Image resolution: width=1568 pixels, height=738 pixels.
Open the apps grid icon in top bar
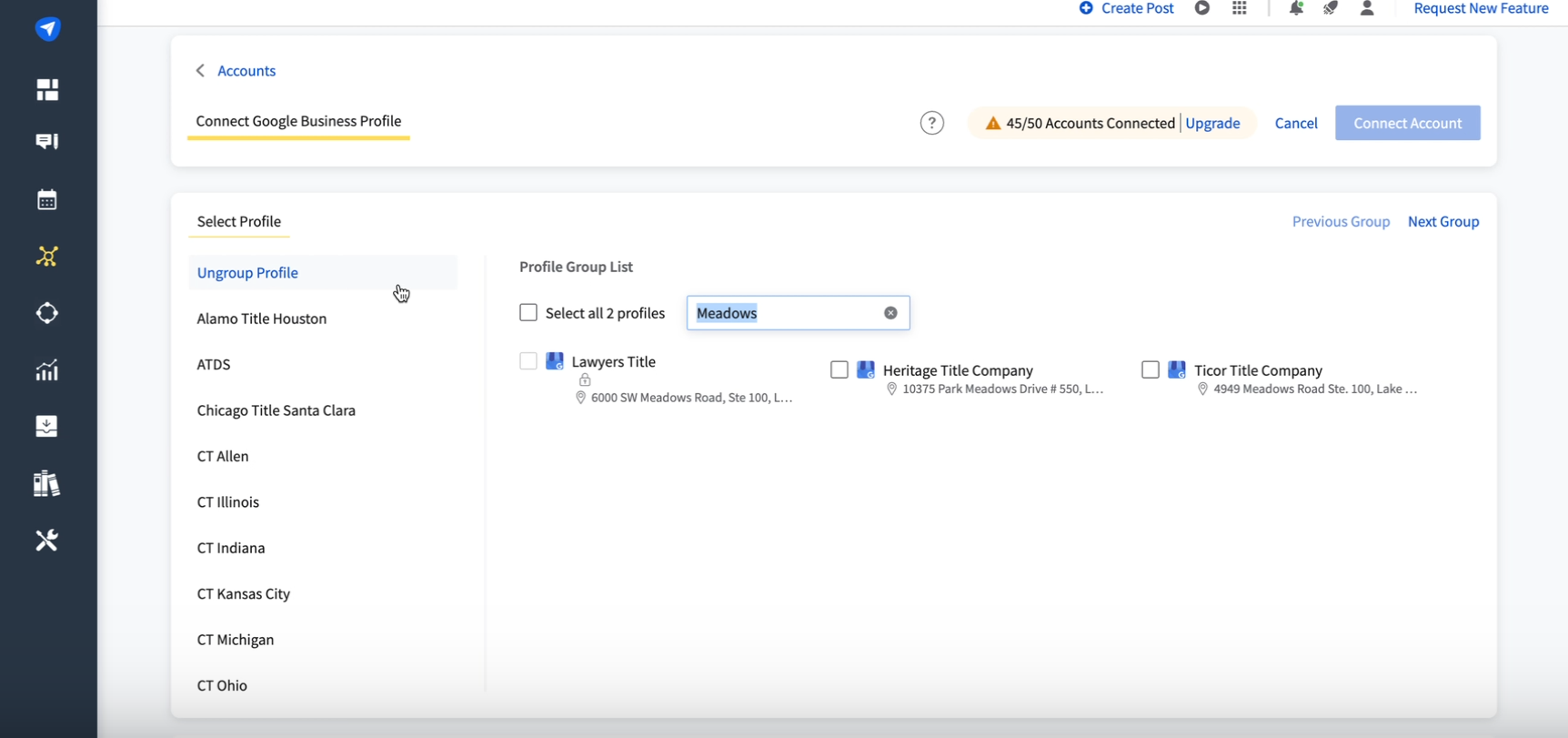(1240, 8)
